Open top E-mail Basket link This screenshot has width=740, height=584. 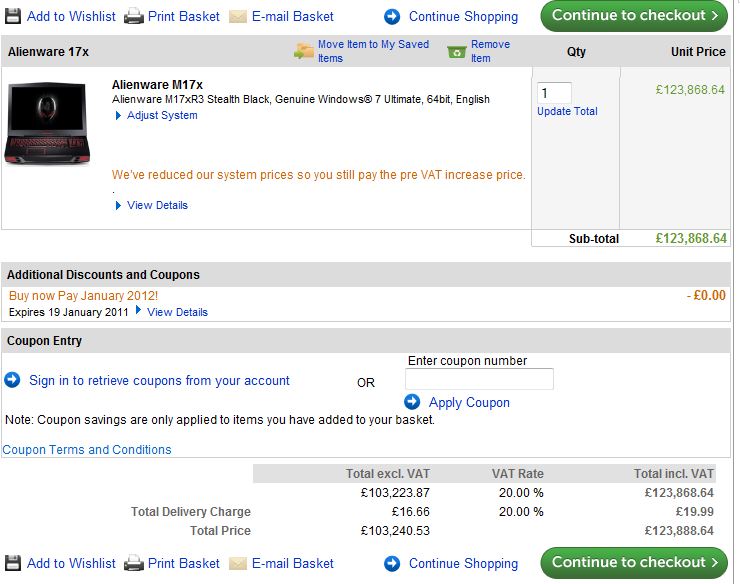(x=293, y=17)
